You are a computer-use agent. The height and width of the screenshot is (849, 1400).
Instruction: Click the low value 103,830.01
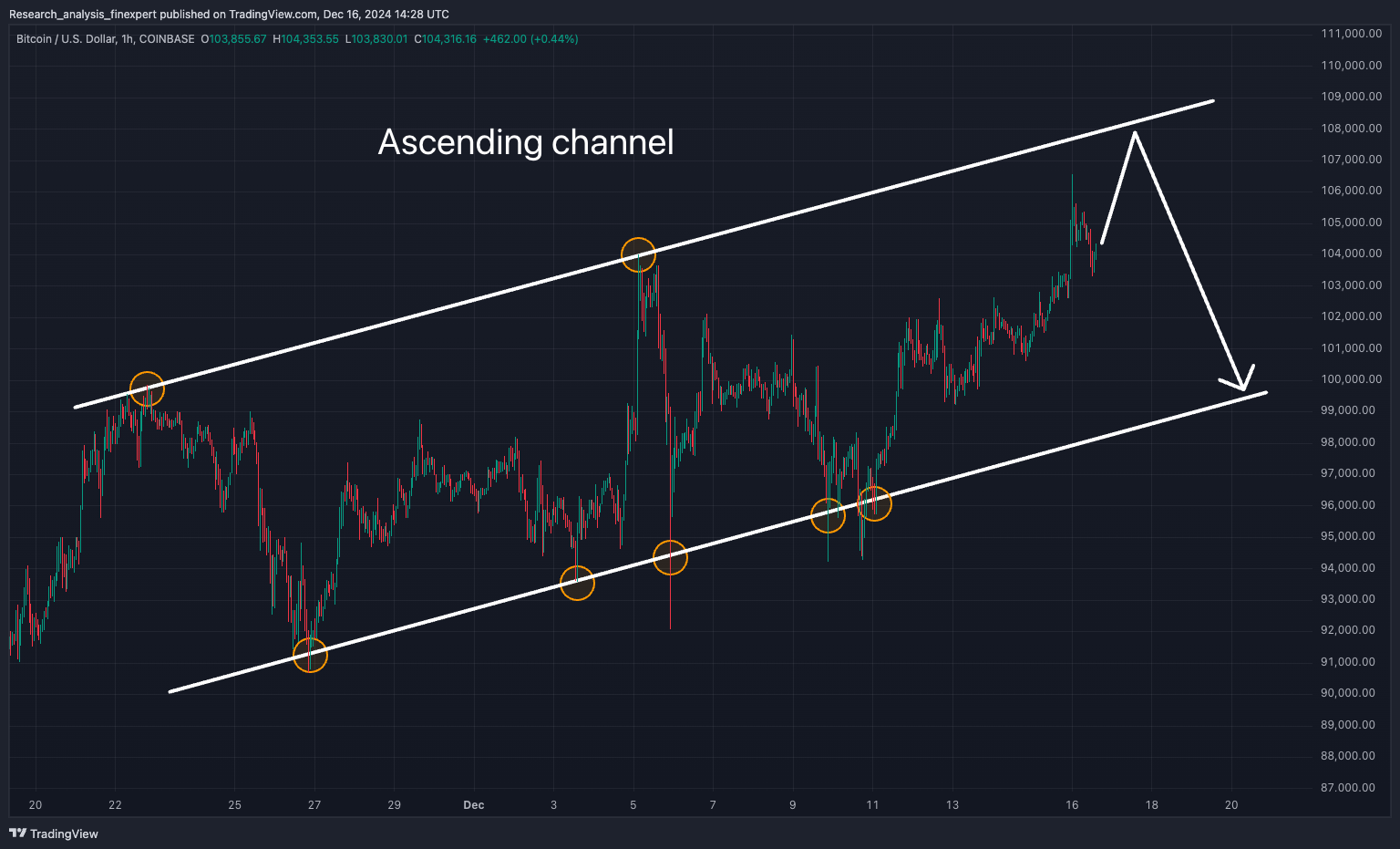(379, 39)
